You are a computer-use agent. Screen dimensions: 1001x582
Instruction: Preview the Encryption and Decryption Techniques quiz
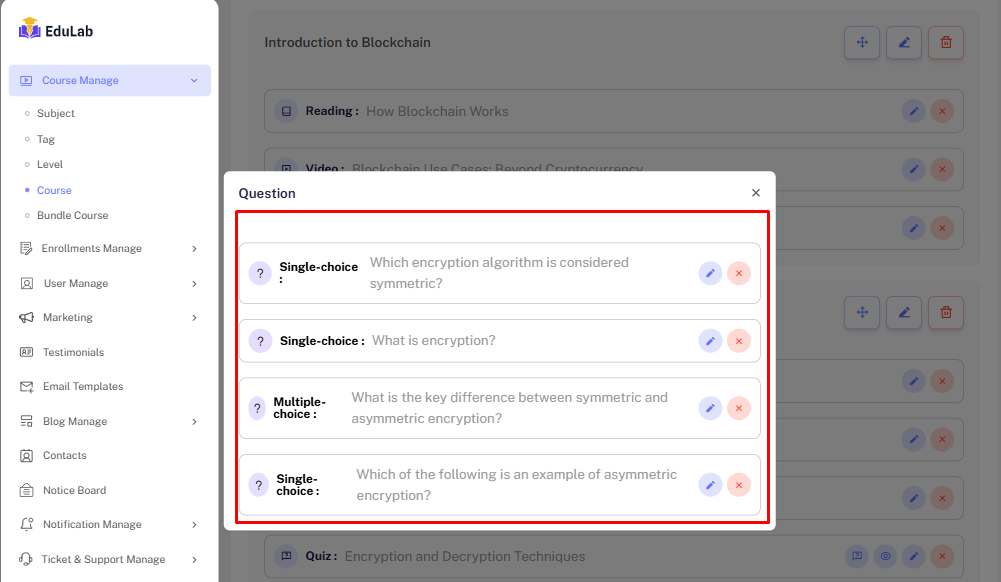[x=884, y=556]
